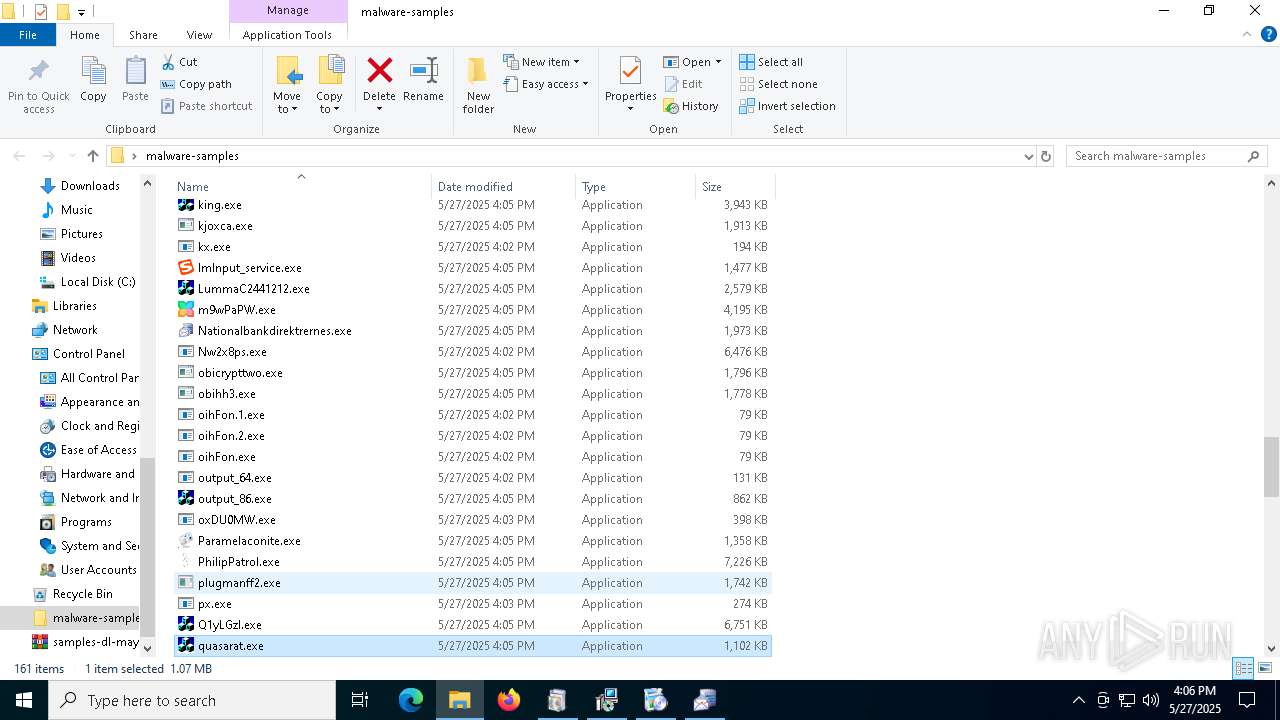1280x720 pixels.
Task: Switch to the Share tab
Action: pos(143,35)
